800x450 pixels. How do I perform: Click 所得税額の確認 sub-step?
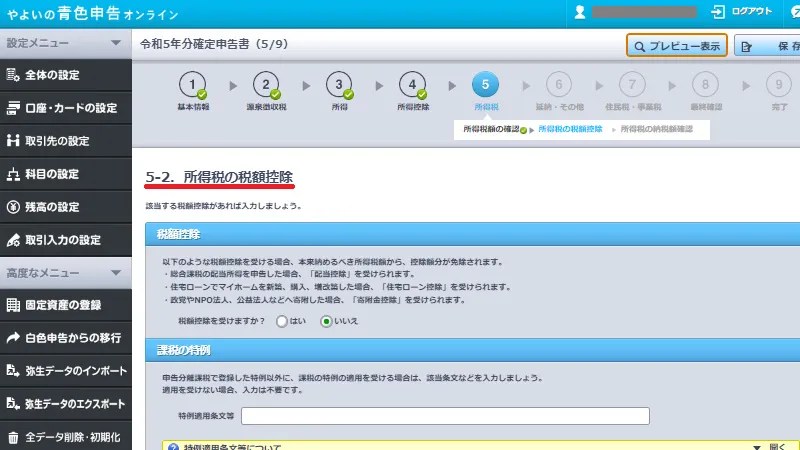click(491, 129)
